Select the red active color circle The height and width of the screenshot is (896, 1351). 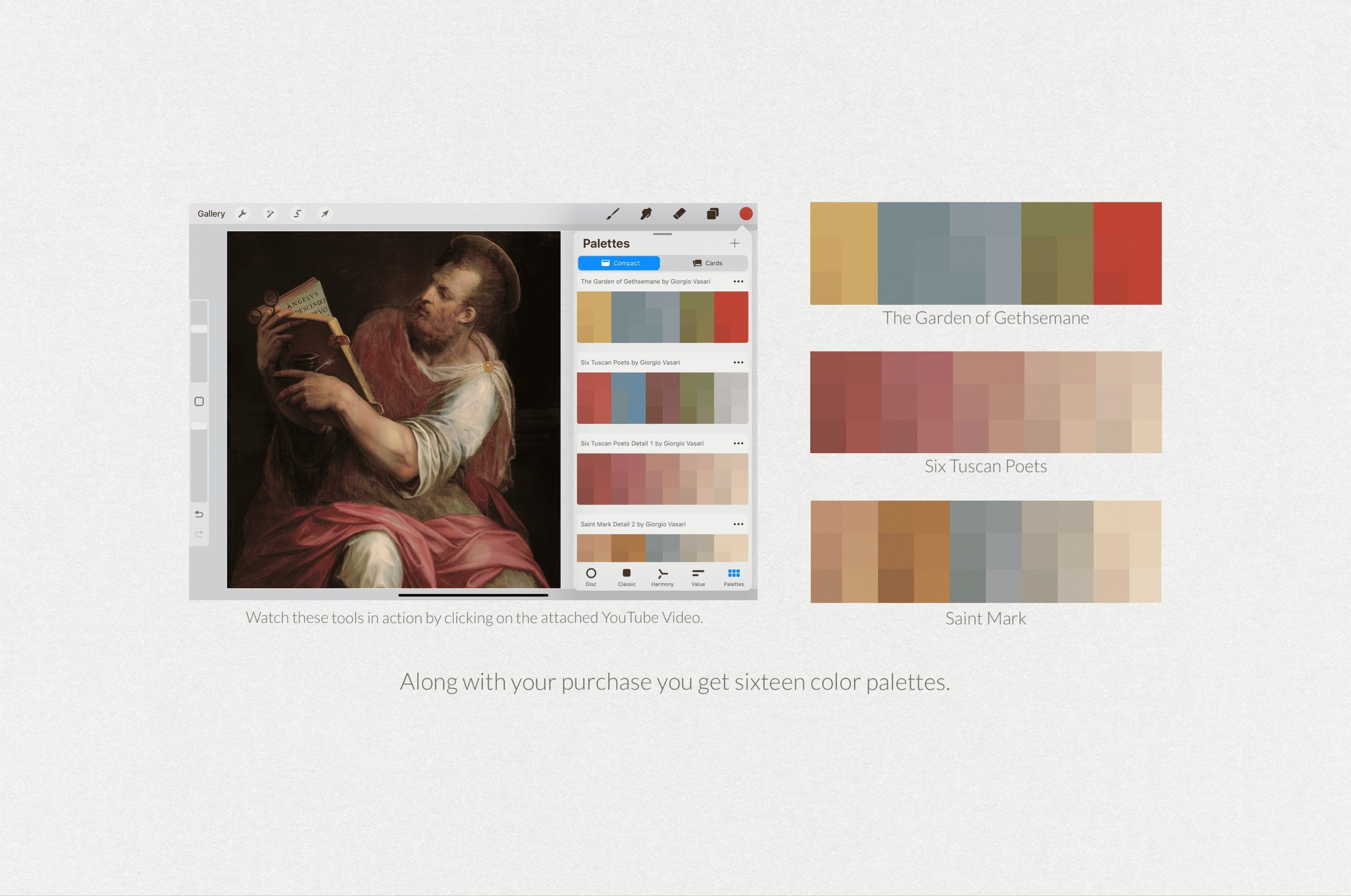(x=746, y=214)
